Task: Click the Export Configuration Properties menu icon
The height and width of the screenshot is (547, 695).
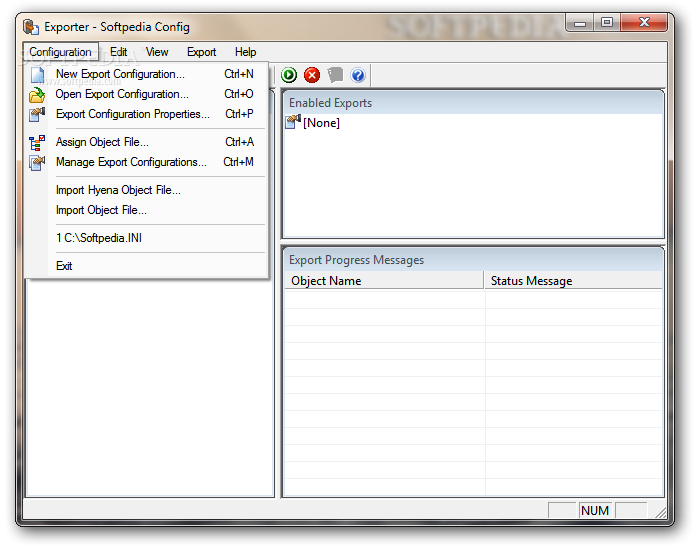Action: (37, 114)
